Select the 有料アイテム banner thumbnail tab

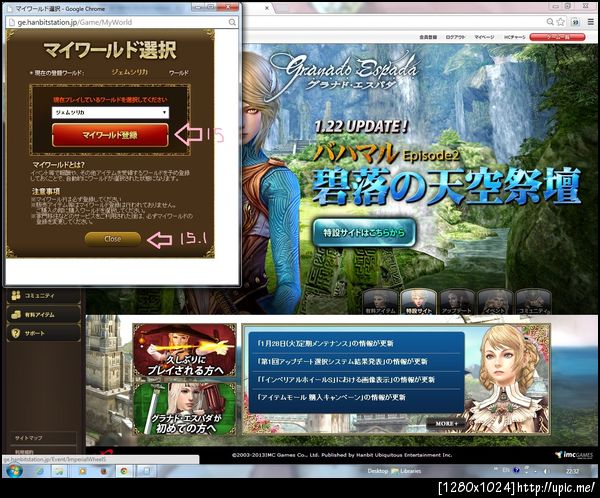click(x=380, y=302)
